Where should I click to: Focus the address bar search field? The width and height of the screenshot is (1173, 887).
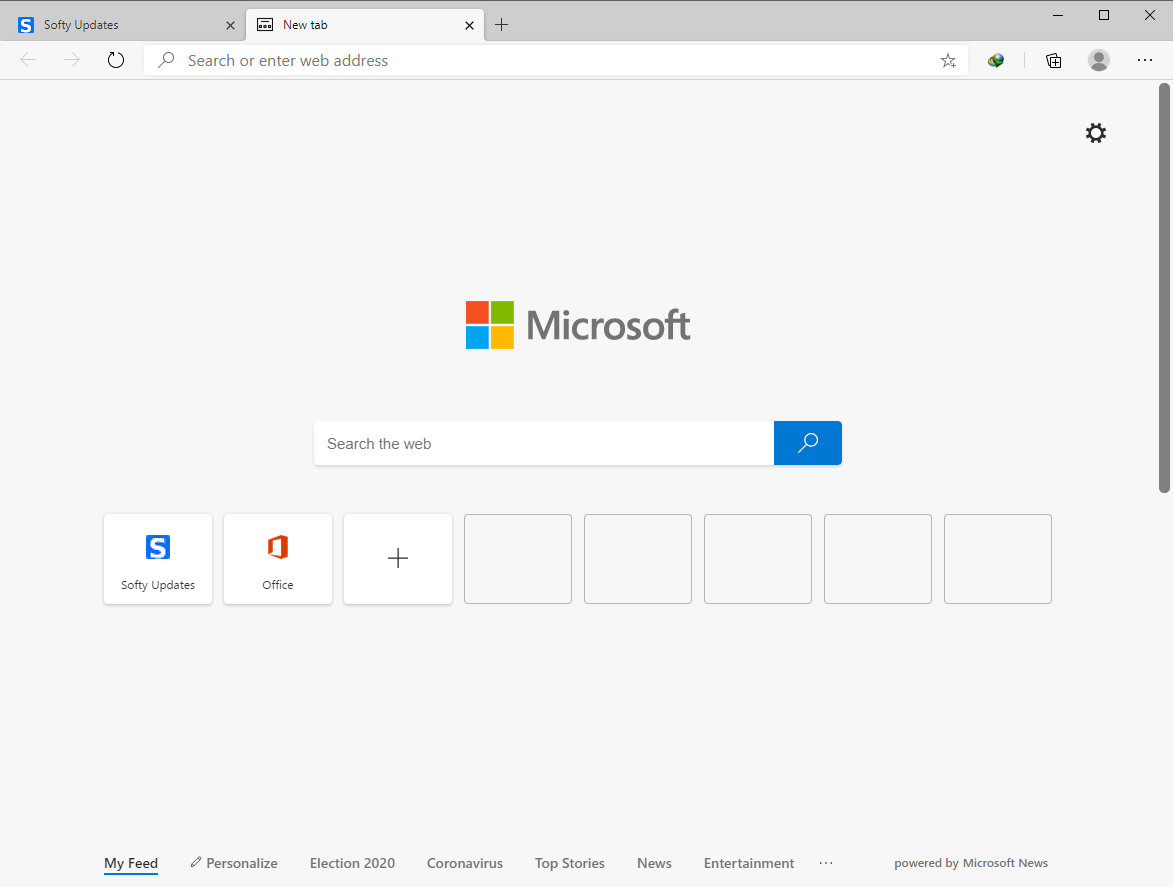[x=556, y=61]
